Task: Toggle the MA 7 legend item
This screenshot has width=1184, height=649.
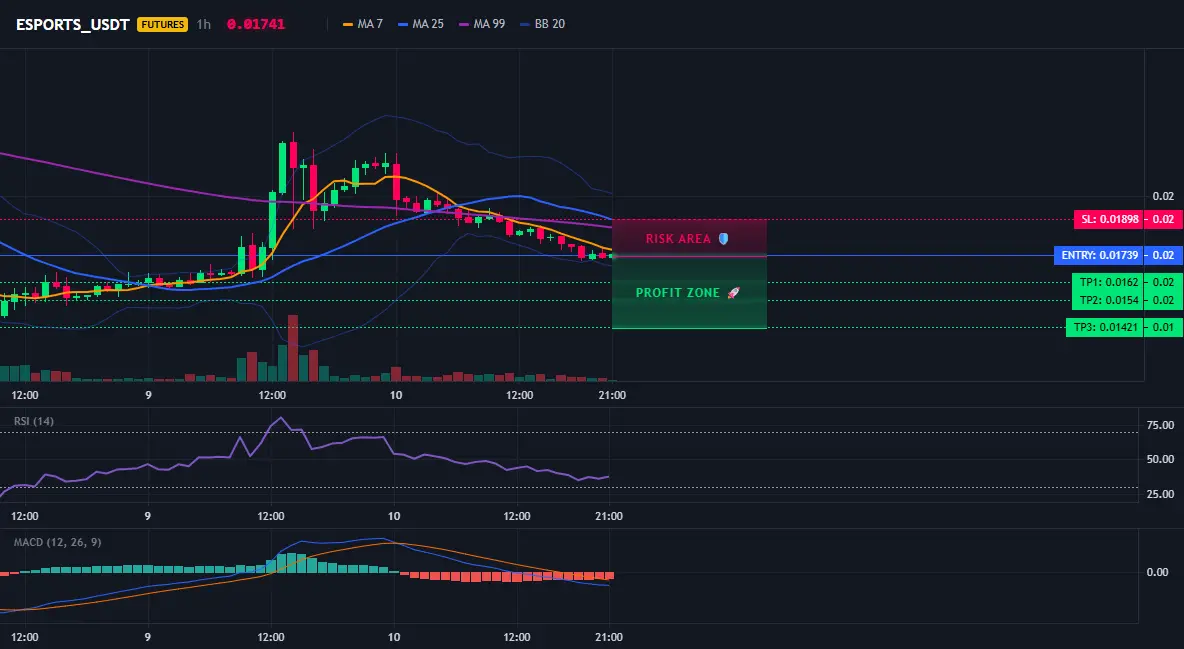Action: tap(363, 24)
